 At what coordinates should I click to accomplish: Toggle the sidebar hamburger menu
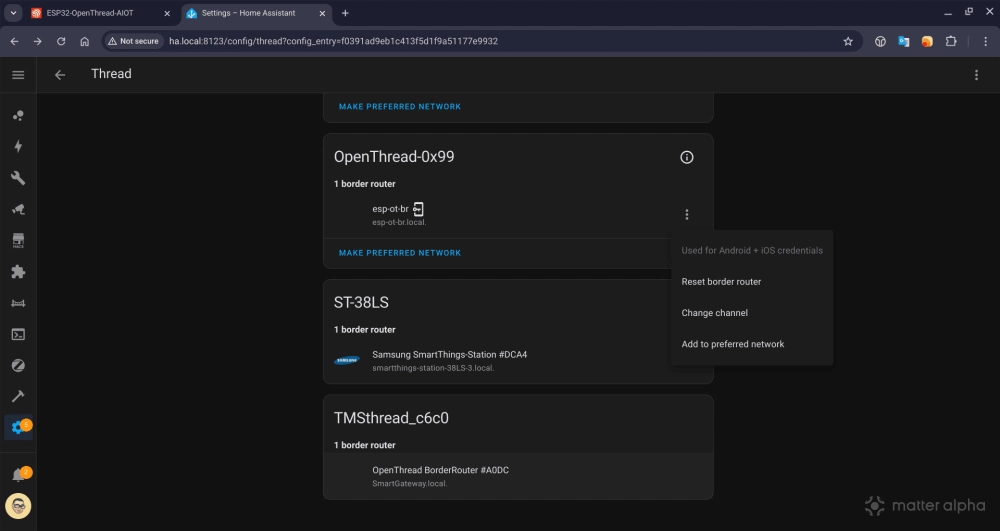click(18, 75)
